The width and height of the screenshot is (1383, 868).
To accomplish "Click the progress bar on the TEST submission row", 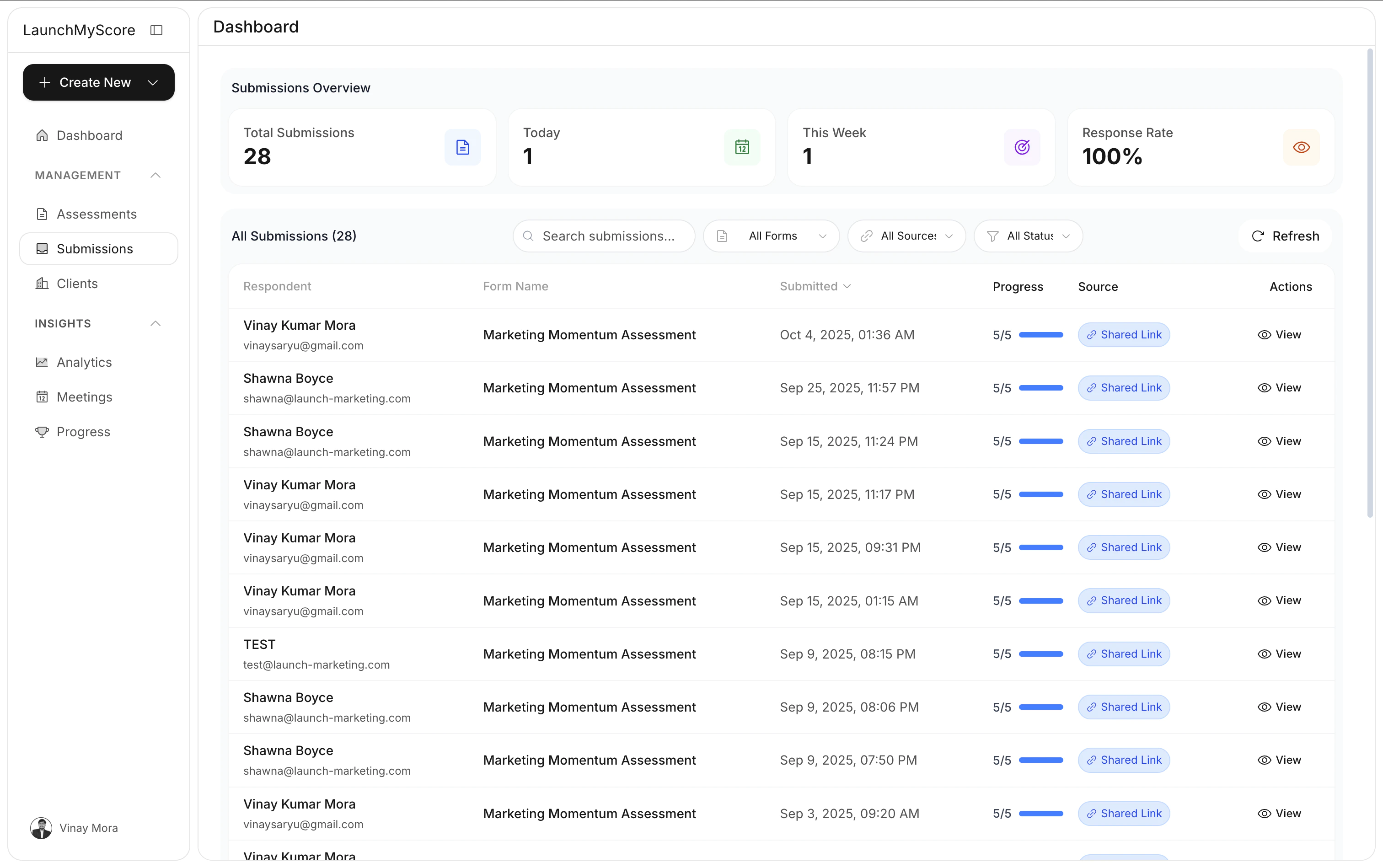I will pos(1041,654).
